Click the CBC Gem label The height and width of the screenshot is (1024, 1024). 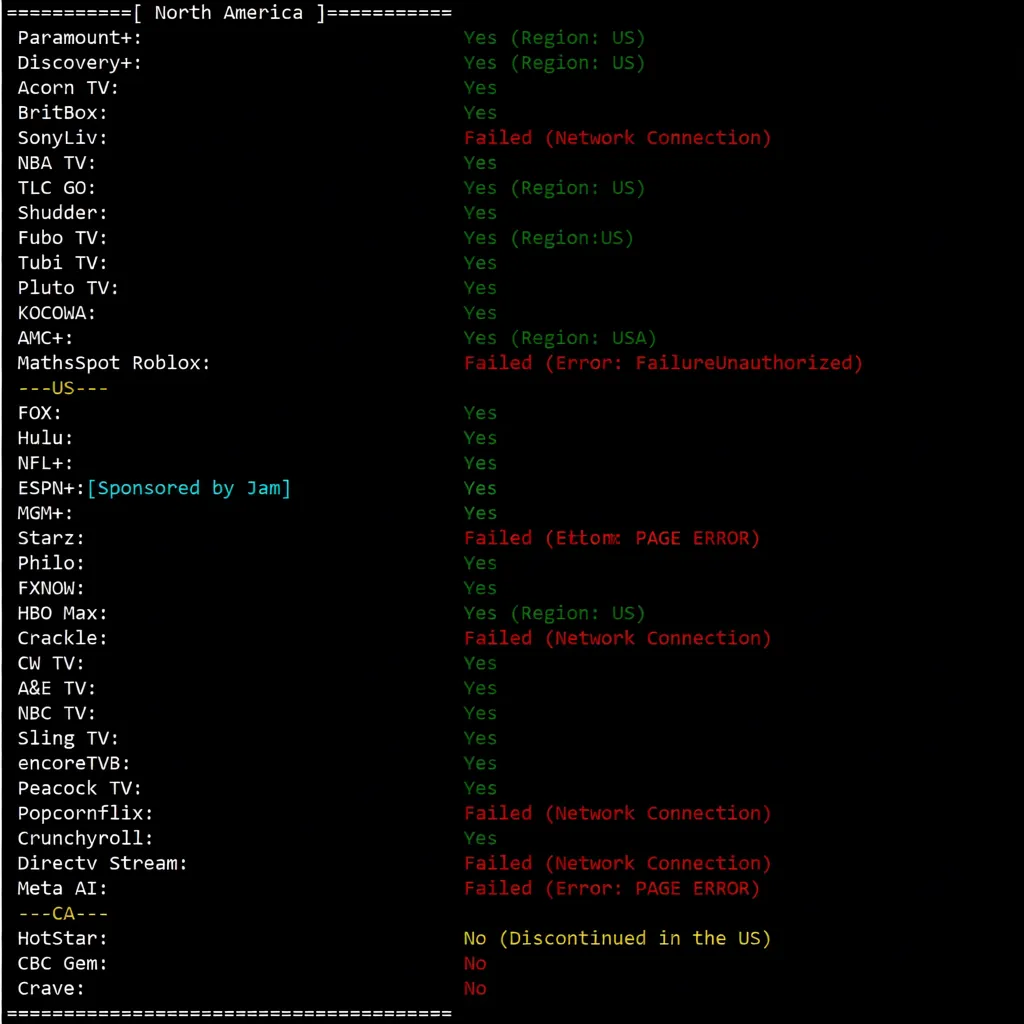(63, 963)
